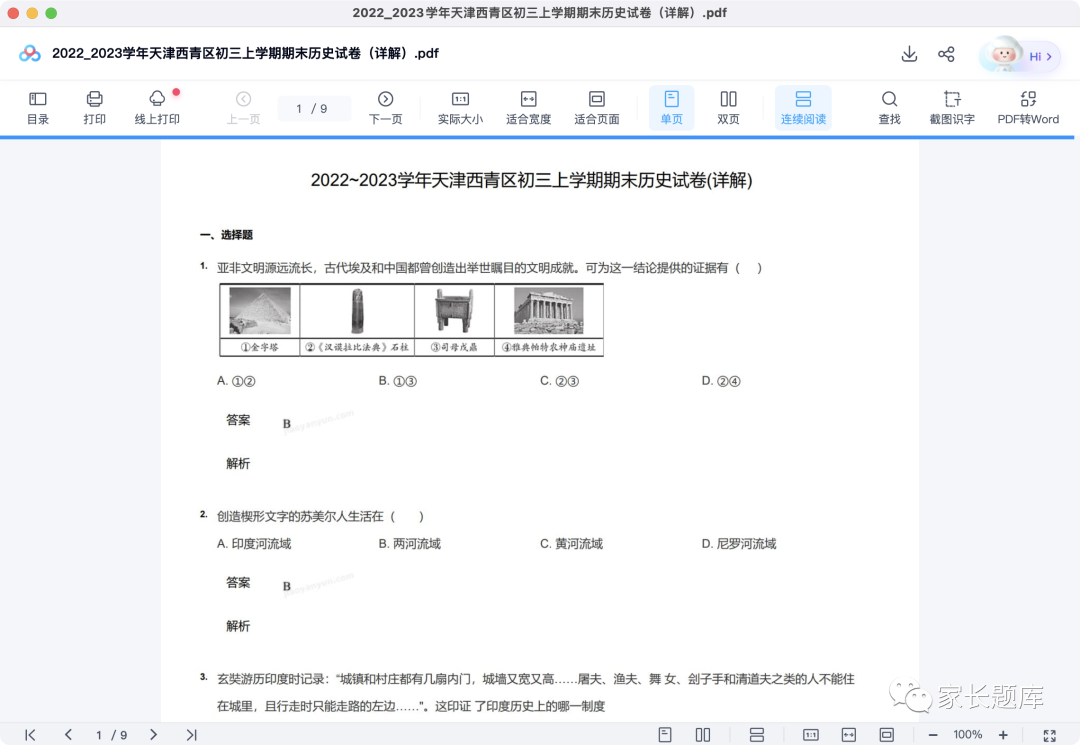Click option A. 印度河流域
The image size is (1080, 745).
254,544
